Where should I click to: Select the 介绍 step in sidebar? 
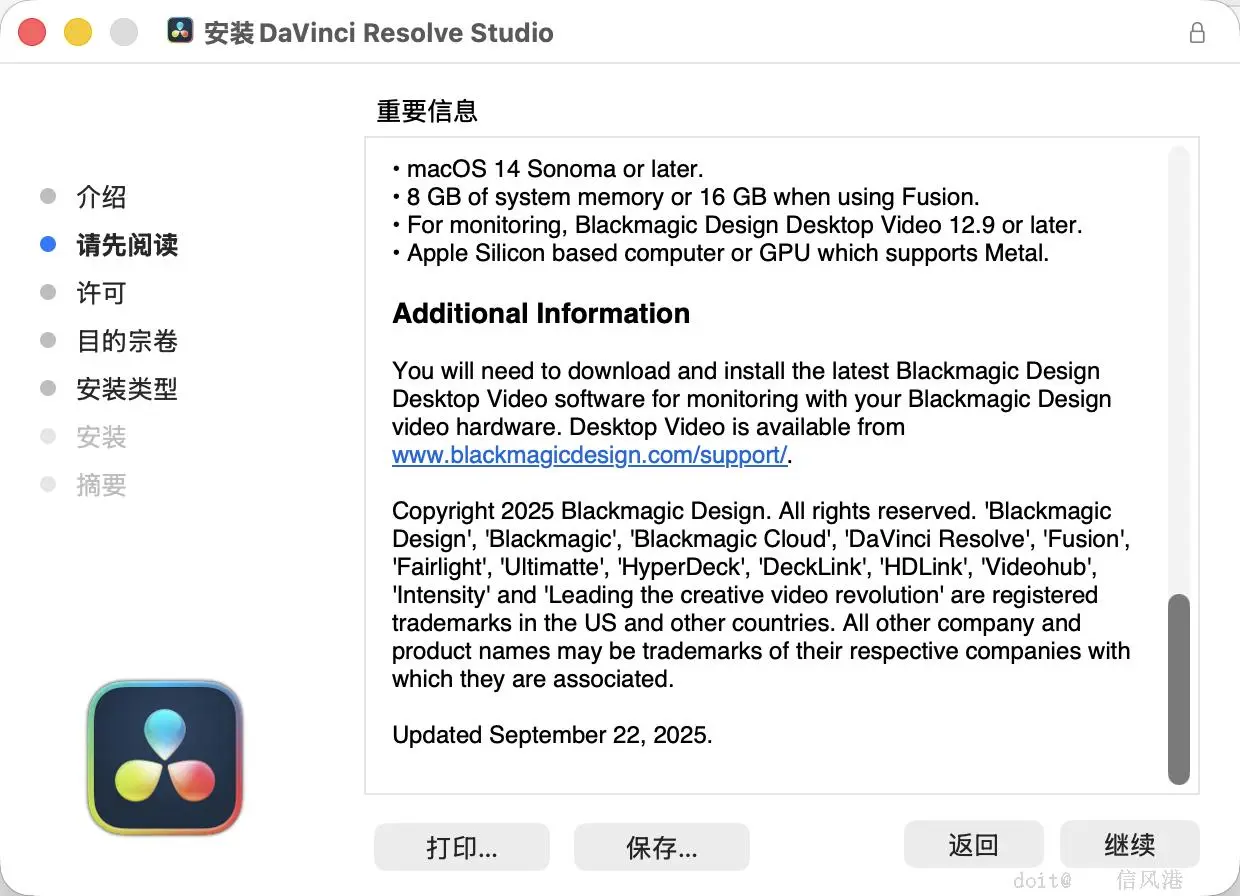pyautogui.click(x=101, y=197)
